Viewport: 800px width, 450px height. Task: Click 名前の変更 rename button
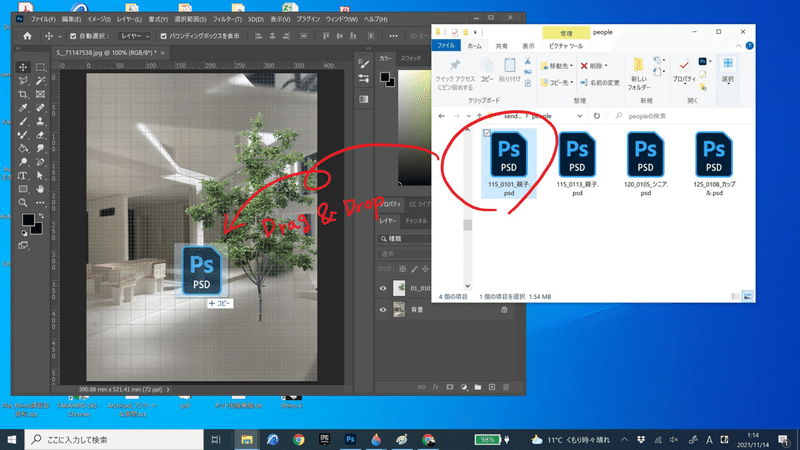pos(600,82)
